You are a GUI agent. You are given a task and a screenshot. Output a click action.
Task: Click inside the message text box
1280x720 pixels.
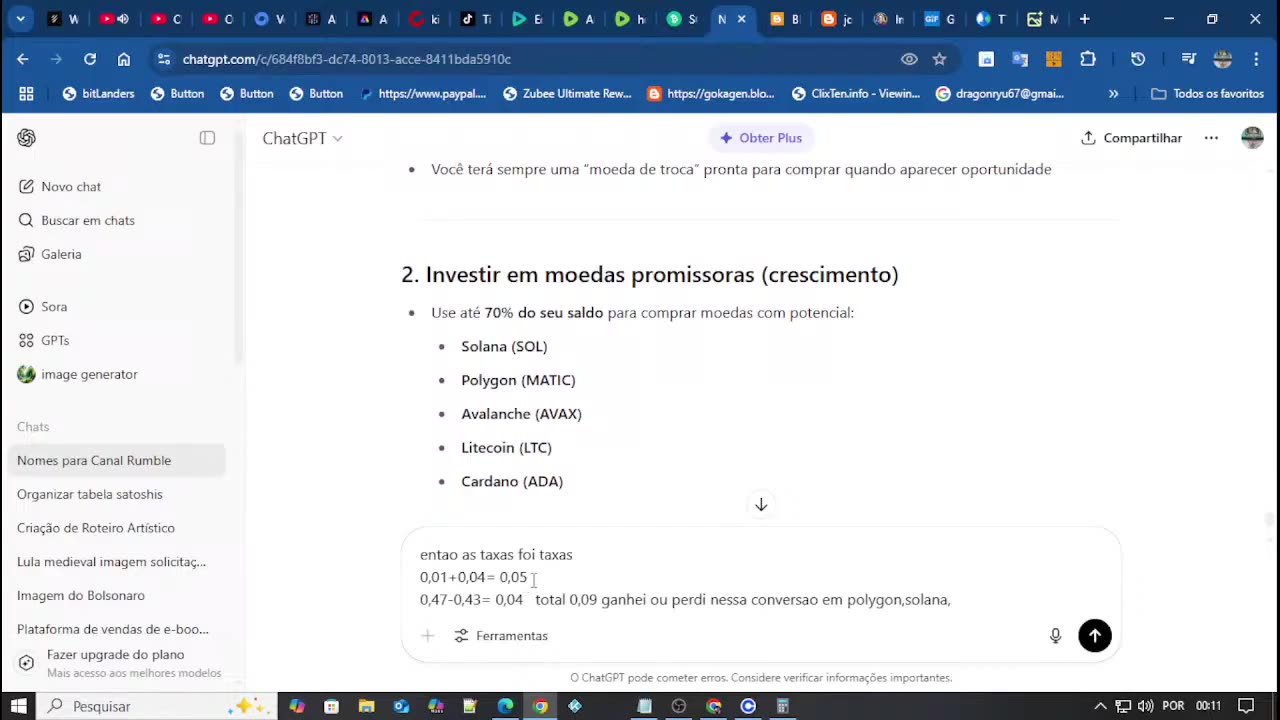pyautogui.click(x=760, y=578)
